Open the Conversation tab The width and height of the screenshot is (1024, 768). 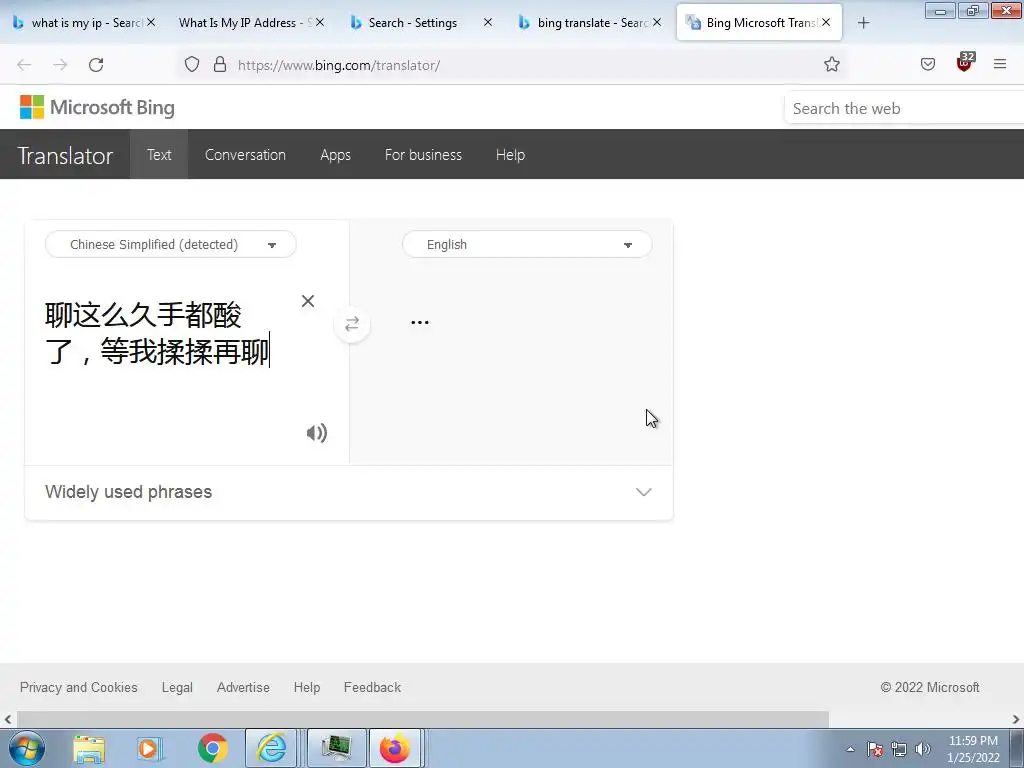[x=245, y=155]
